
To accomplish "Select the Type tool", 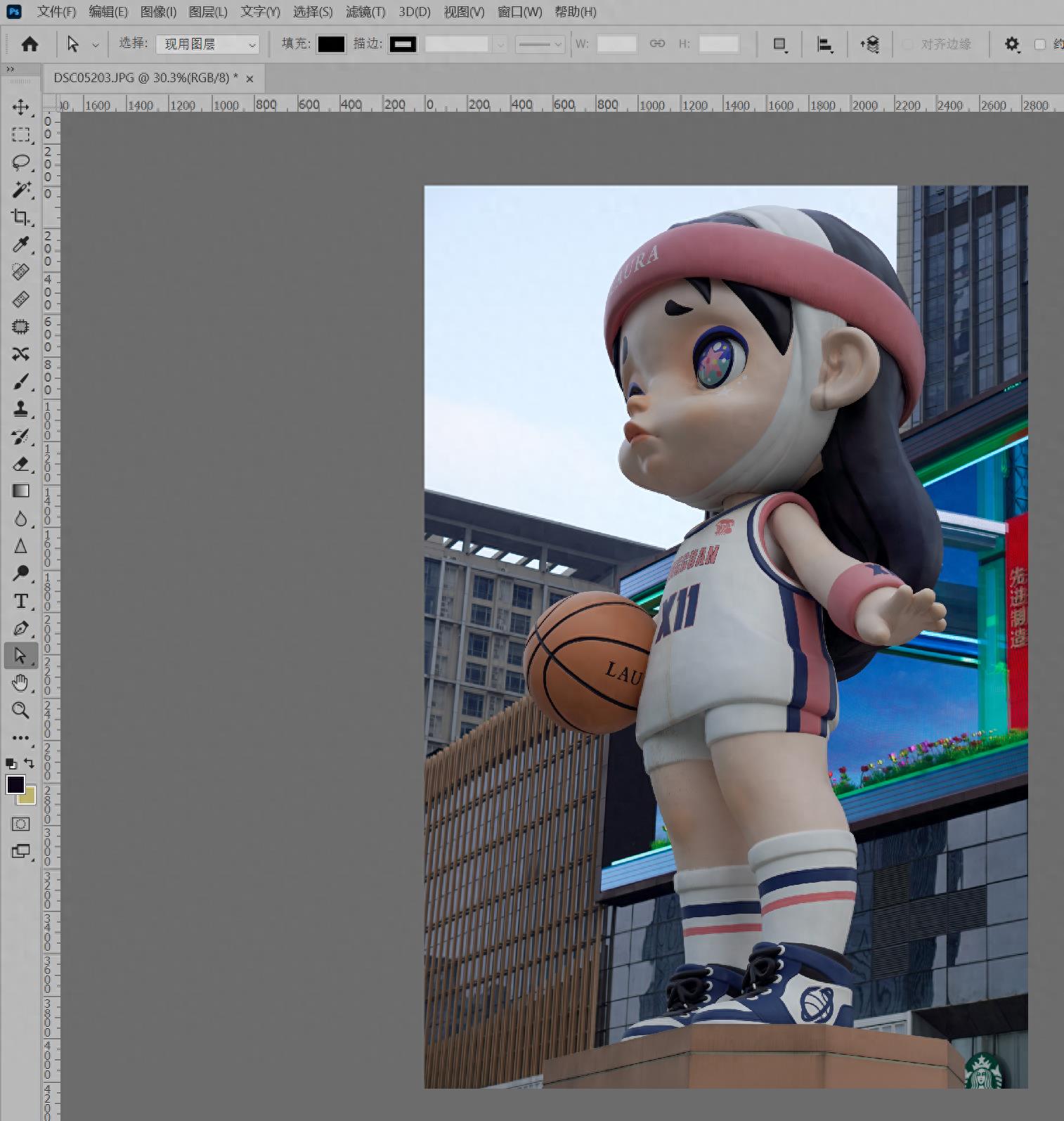I will [x=20, y=600].
